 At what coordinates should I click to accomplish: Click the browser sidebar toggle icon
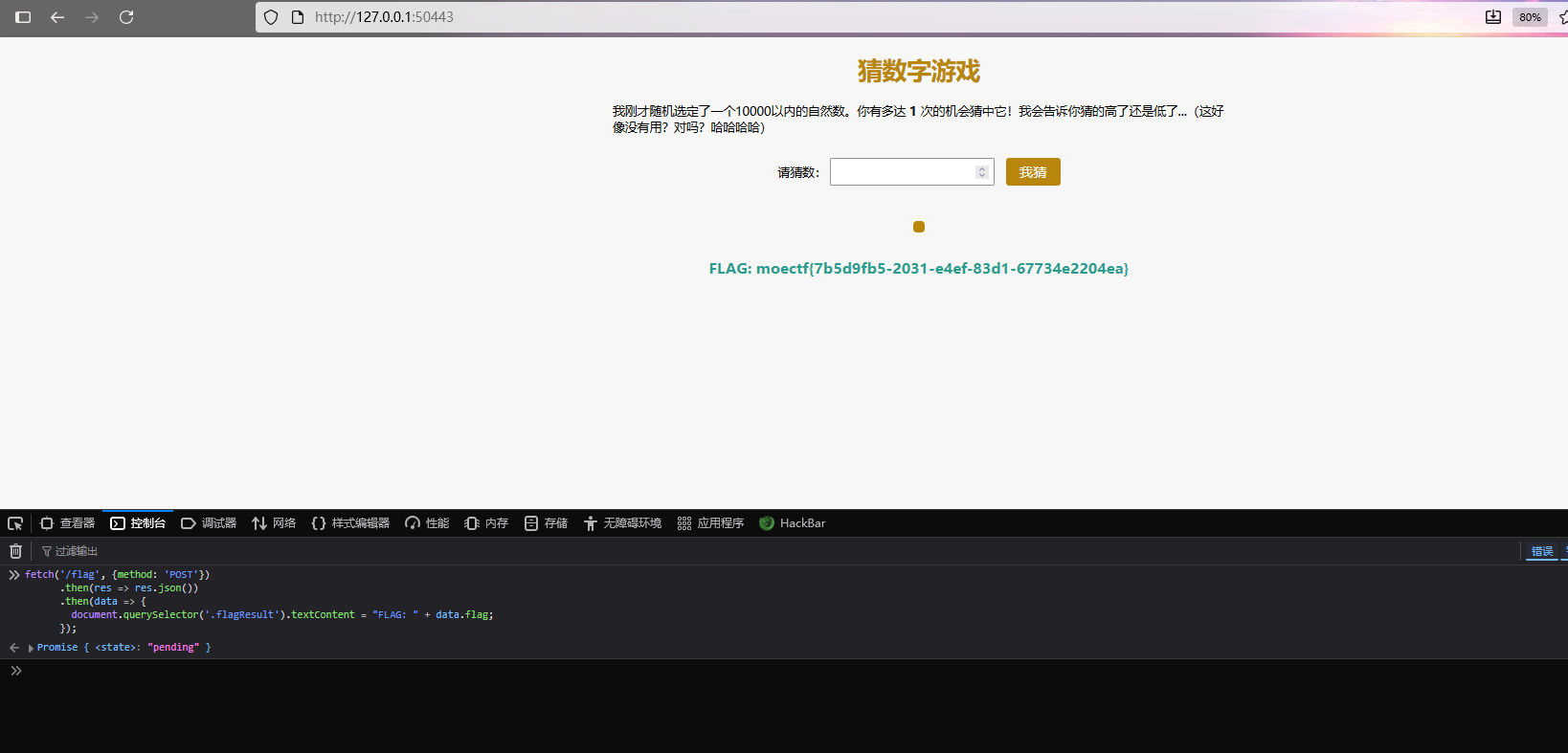(23, 17)
